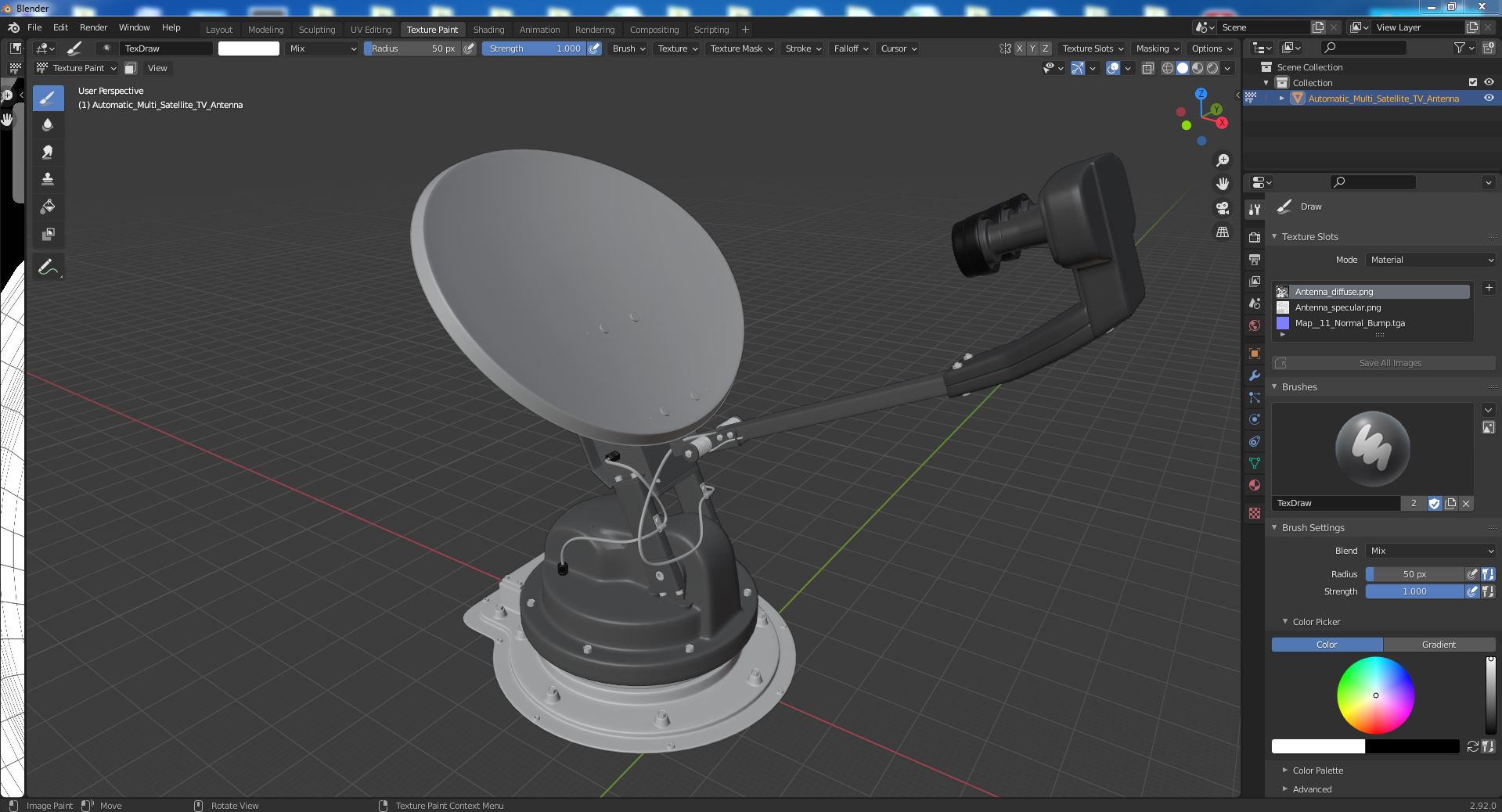Image resolution: width=1502 pixels, height=812 pixels.
Task: Switch to the Sculpting workspace tab
Action: coord(316,30)
